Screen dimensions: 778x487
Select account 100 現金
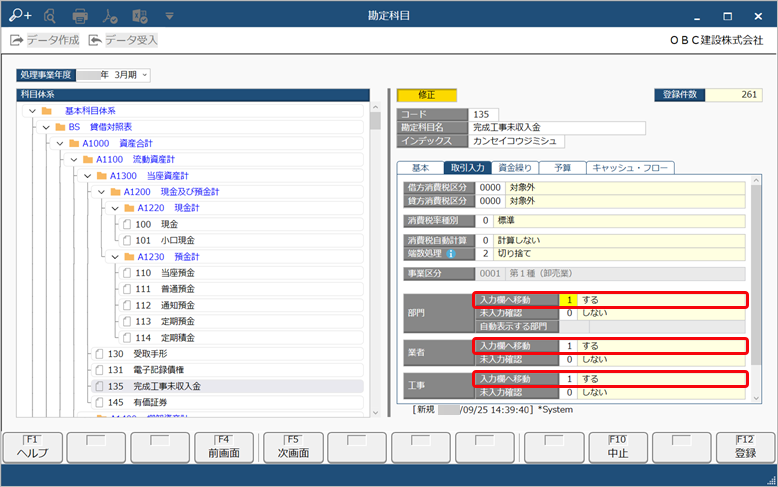241,224
